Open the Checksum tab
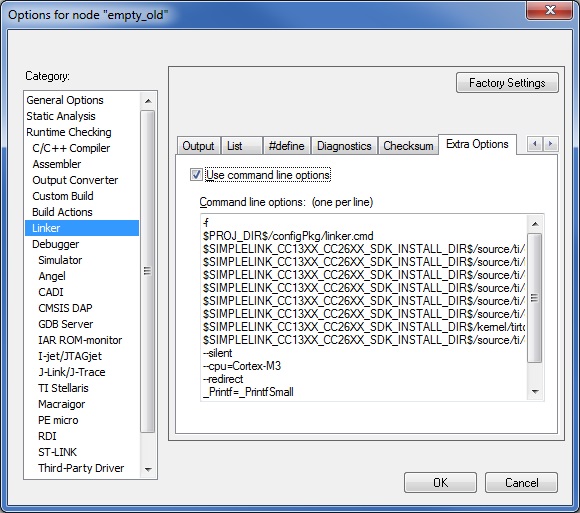580x513 pixels. coord(408,146)
